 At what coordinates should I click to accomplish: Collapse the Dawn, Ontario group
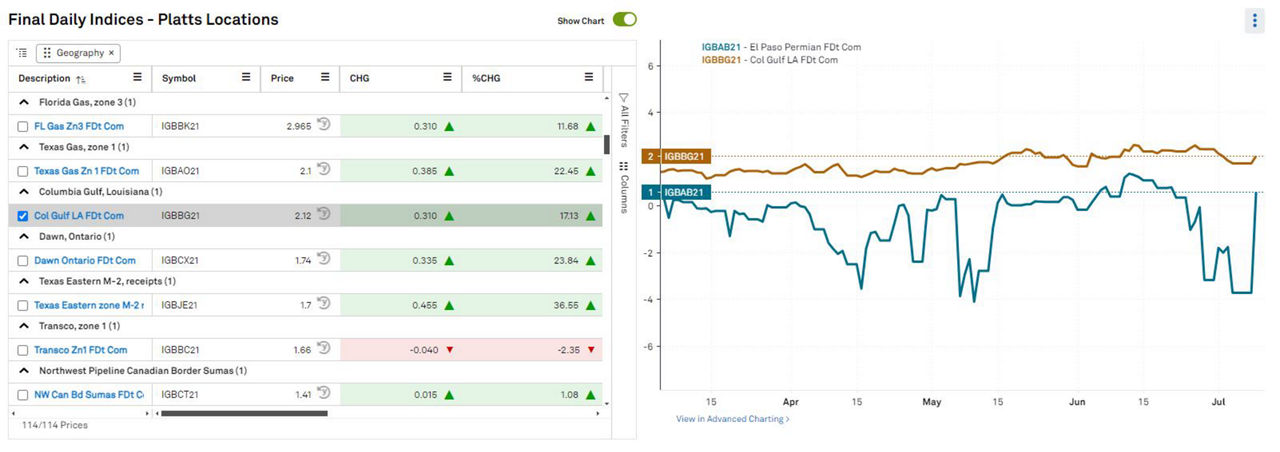click(x=23, y=237)
